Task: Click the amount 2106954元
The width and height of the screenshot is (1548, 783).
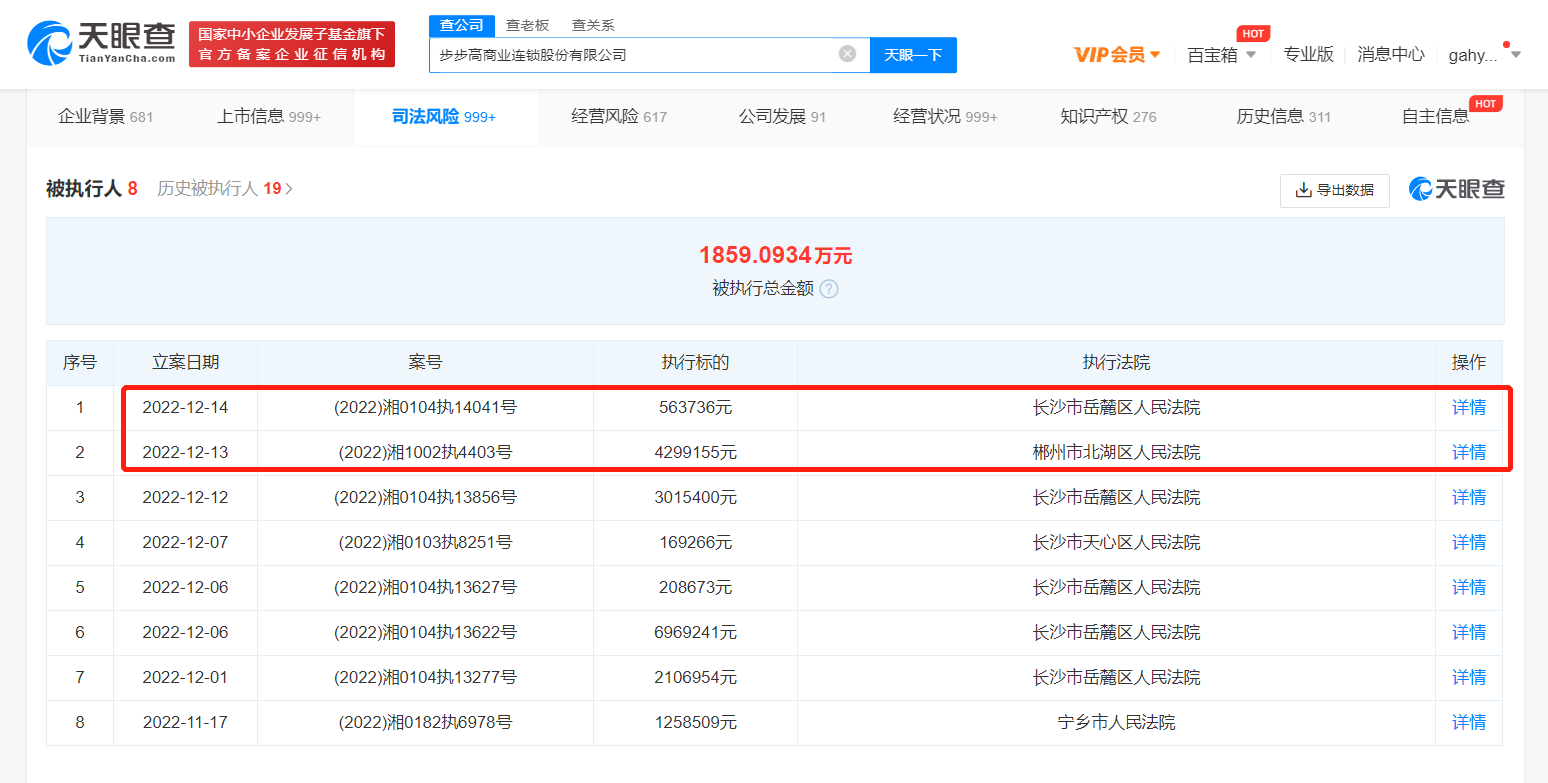Action: tap(695, 677)
